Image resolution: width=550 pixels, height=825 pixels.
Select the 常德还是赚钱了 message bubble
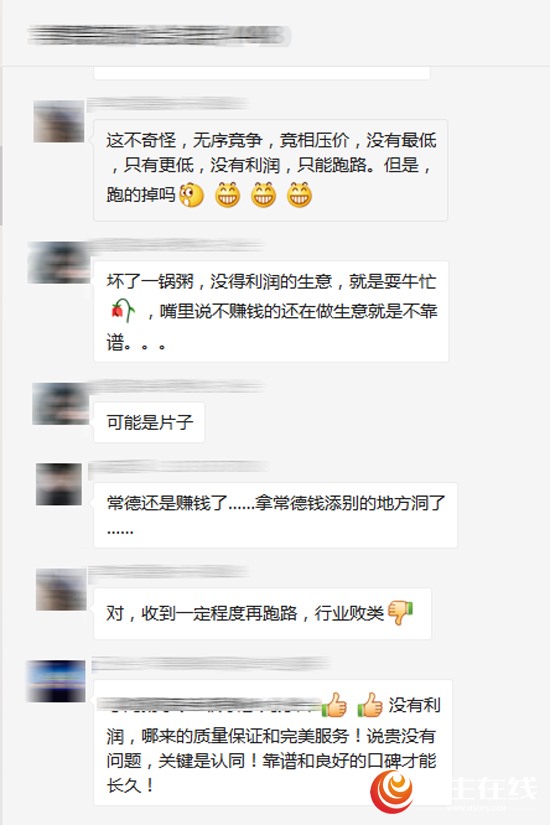[x=275, y=515]
